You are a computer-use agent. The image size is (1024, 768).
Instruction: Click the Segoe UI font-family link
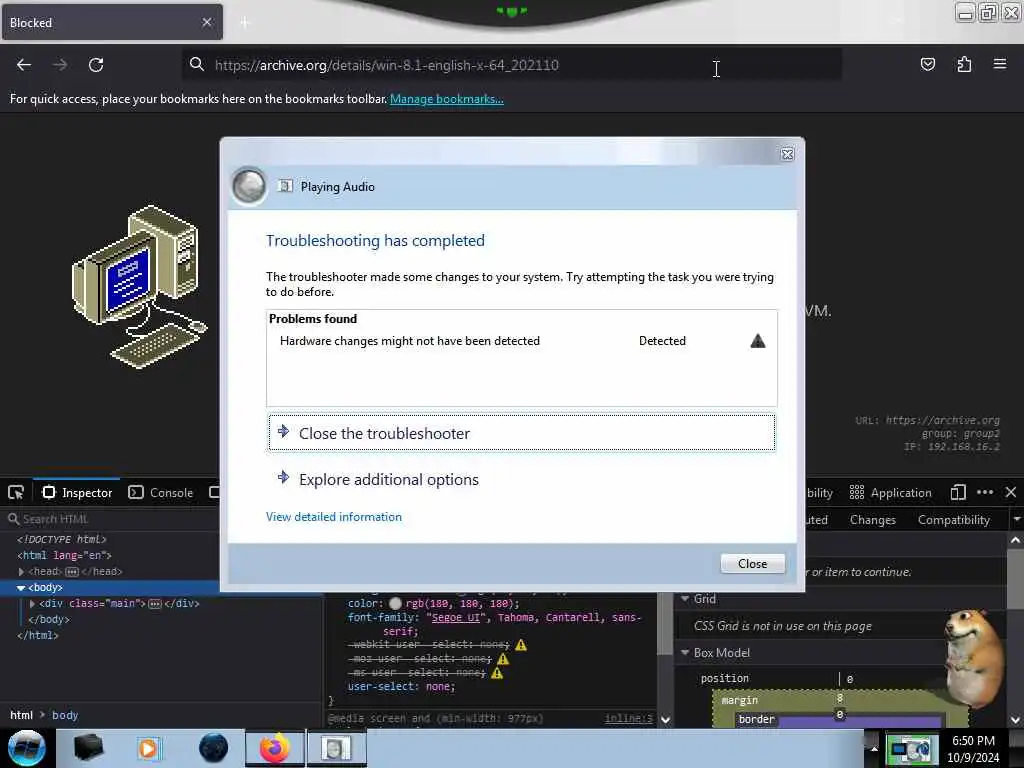click(455, 617)
